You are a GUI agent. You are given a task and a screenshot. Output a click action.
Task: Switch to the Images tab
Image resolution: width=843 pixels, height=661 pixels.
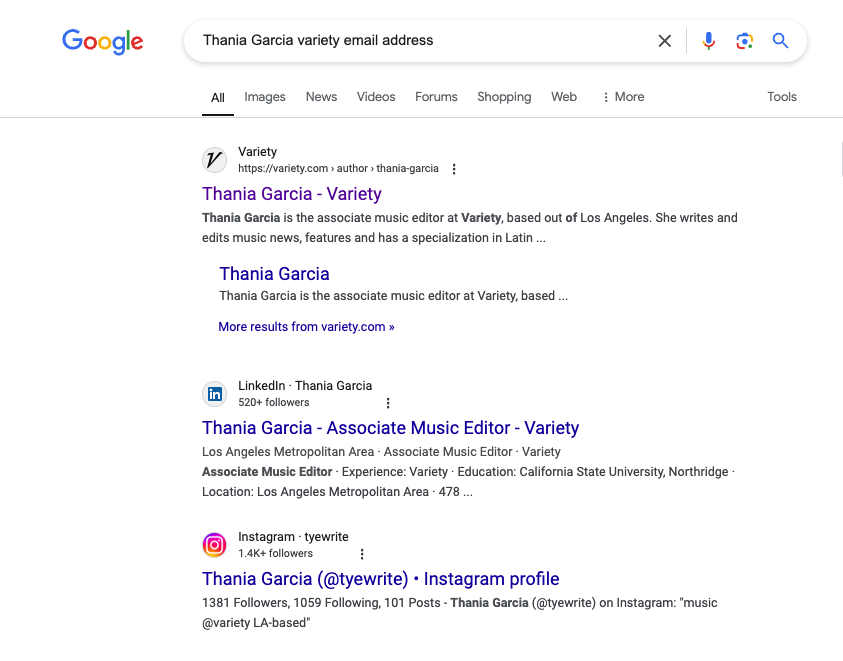(x=265, y=97)
